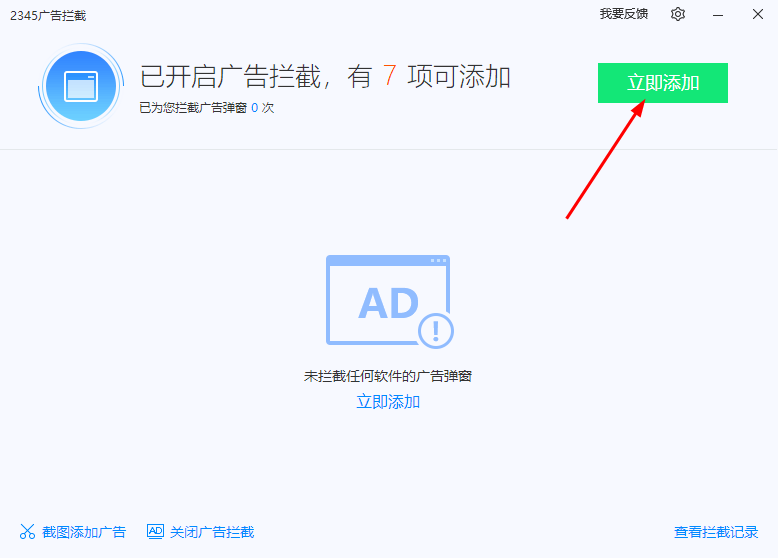Click the blue 立即添加 link under the AD graphic

(x=388, y=401)
